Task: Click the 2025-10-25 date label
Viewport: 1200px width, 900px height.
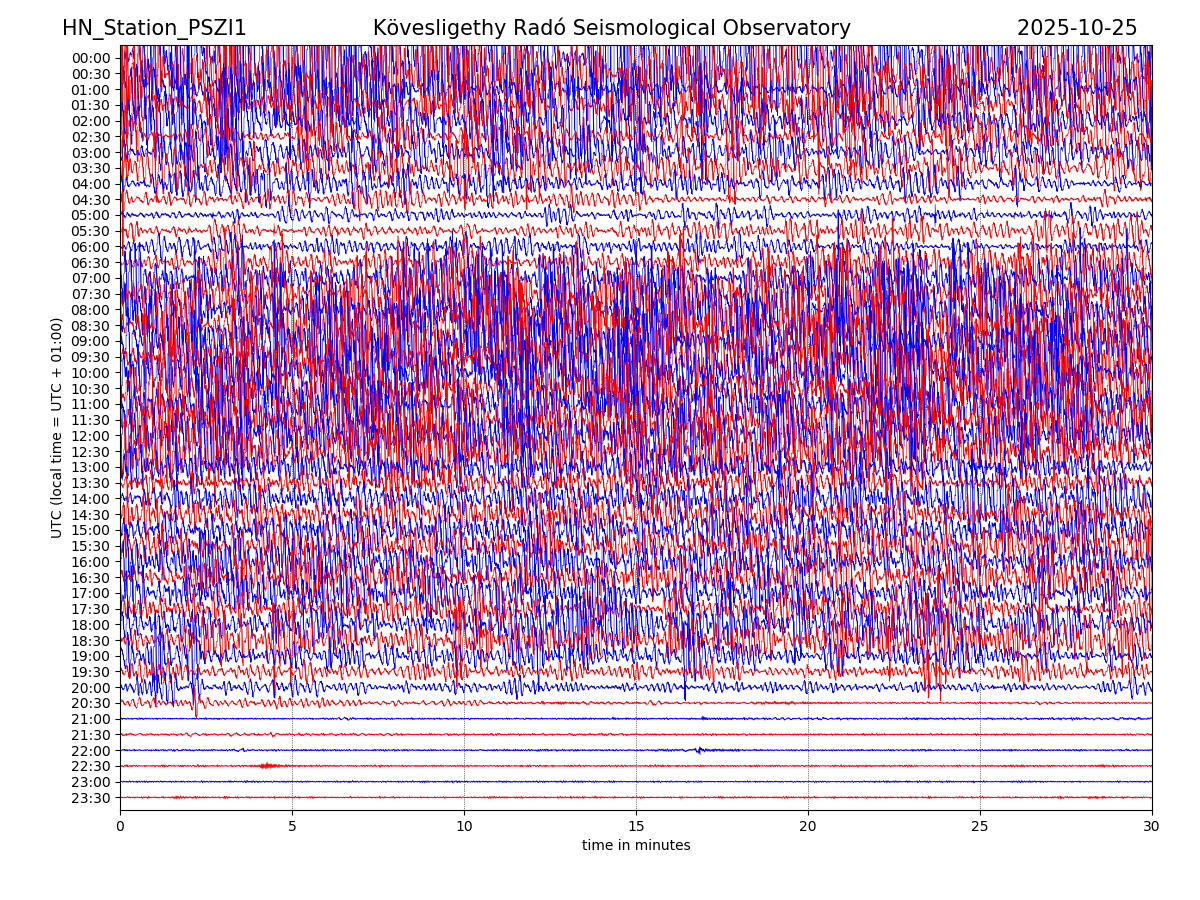Action: coord(1076,29)
